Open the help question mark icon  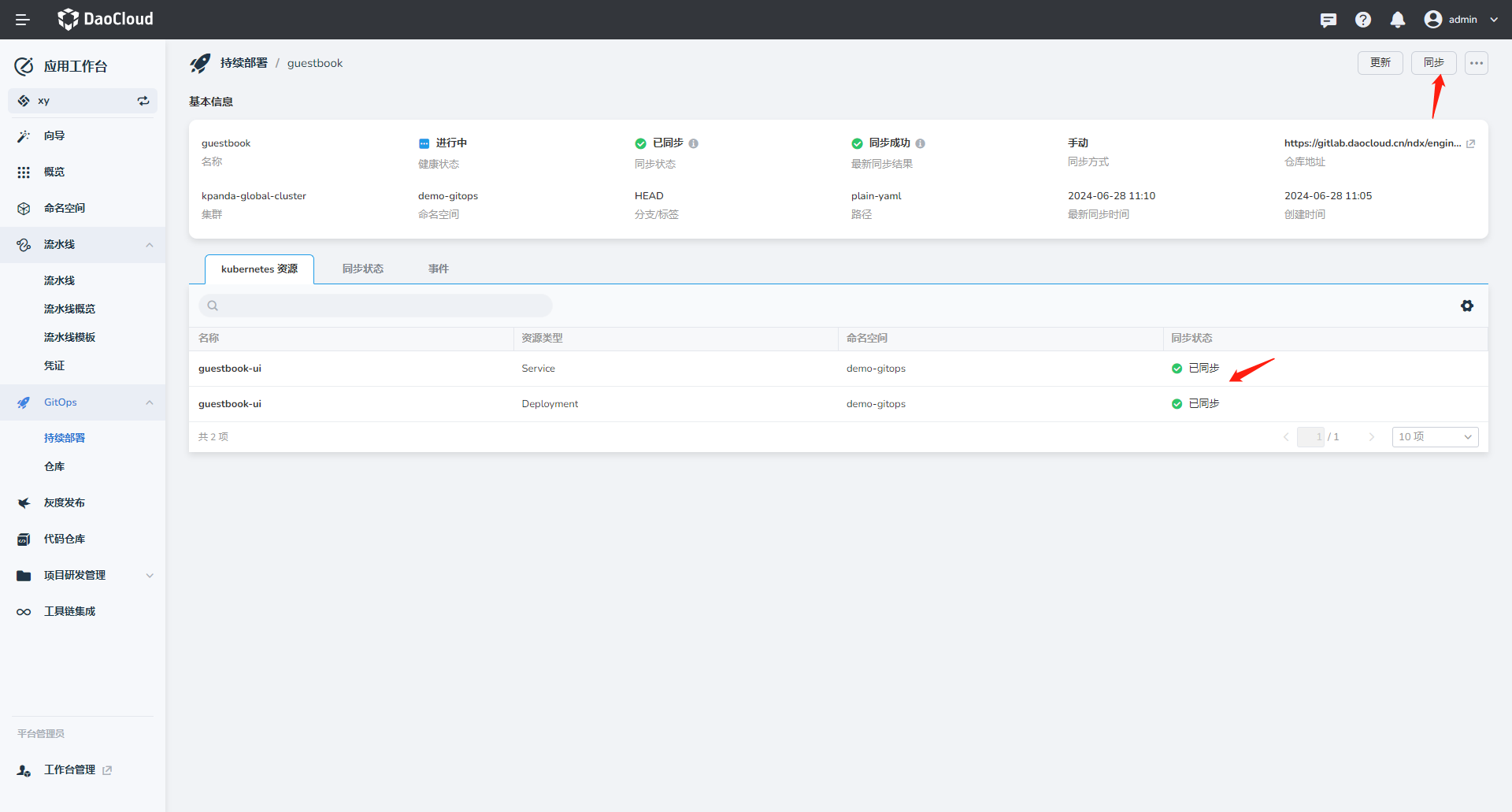(1363, 20)
